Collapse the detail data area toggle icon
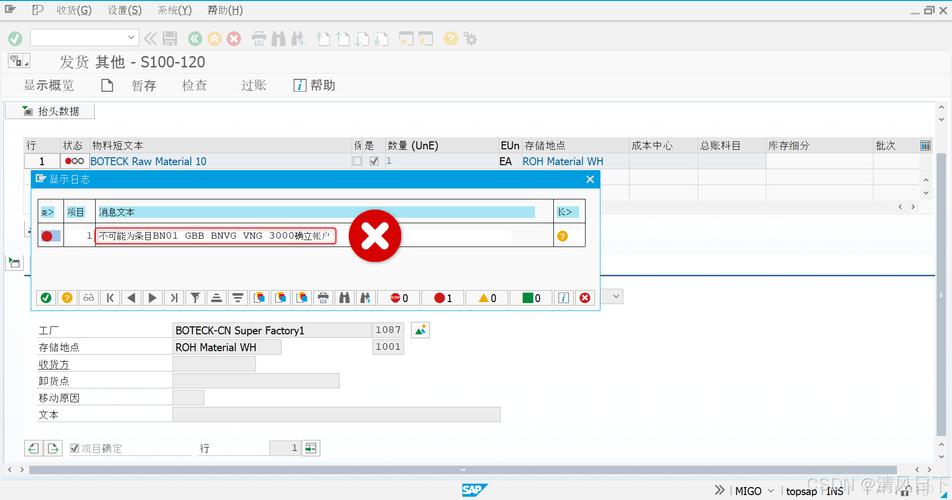Viewport: 952px width, 500px height. [x=14, y=263]
